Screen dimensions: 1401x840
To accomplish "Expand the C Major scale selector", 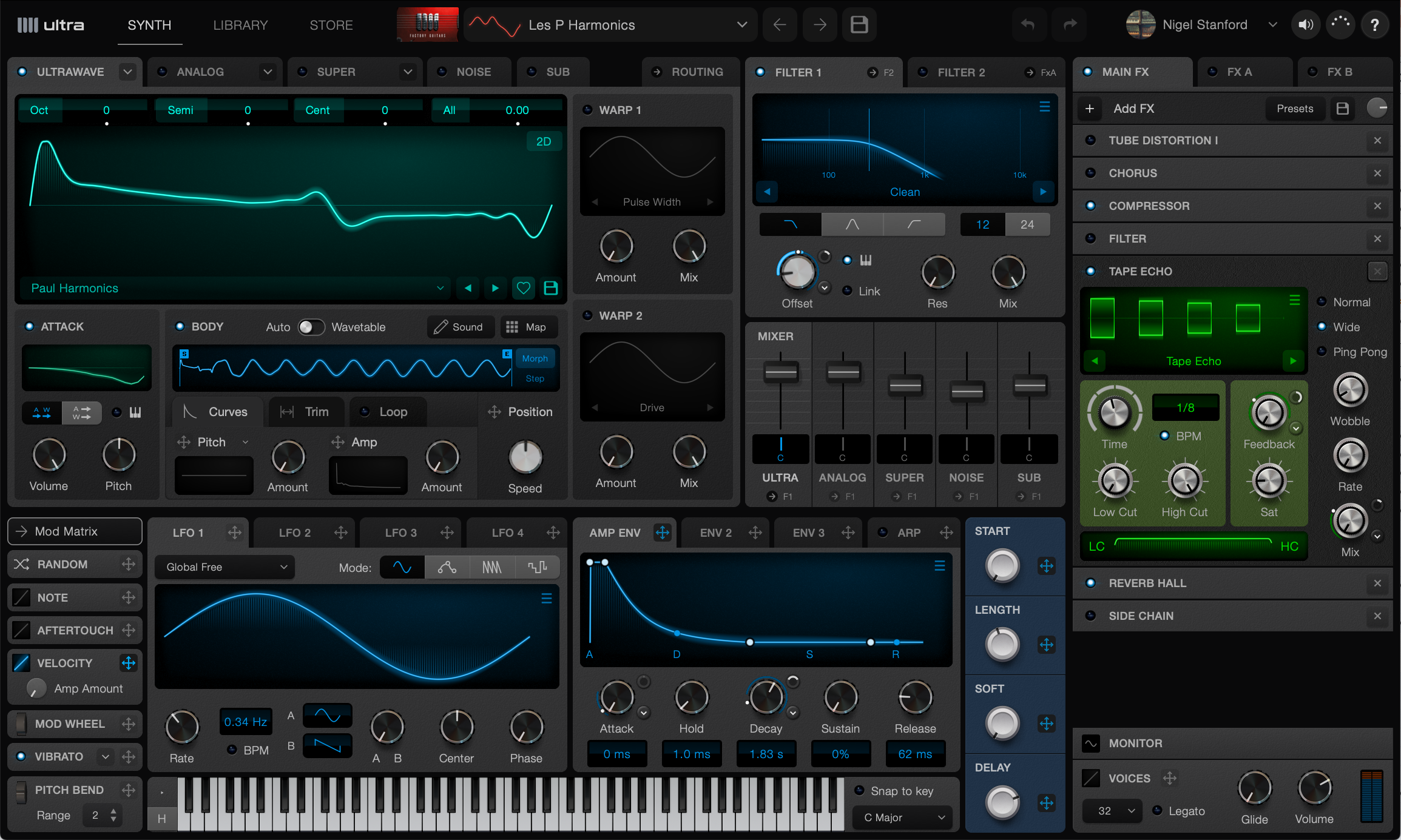I will [x=902, y=818].
